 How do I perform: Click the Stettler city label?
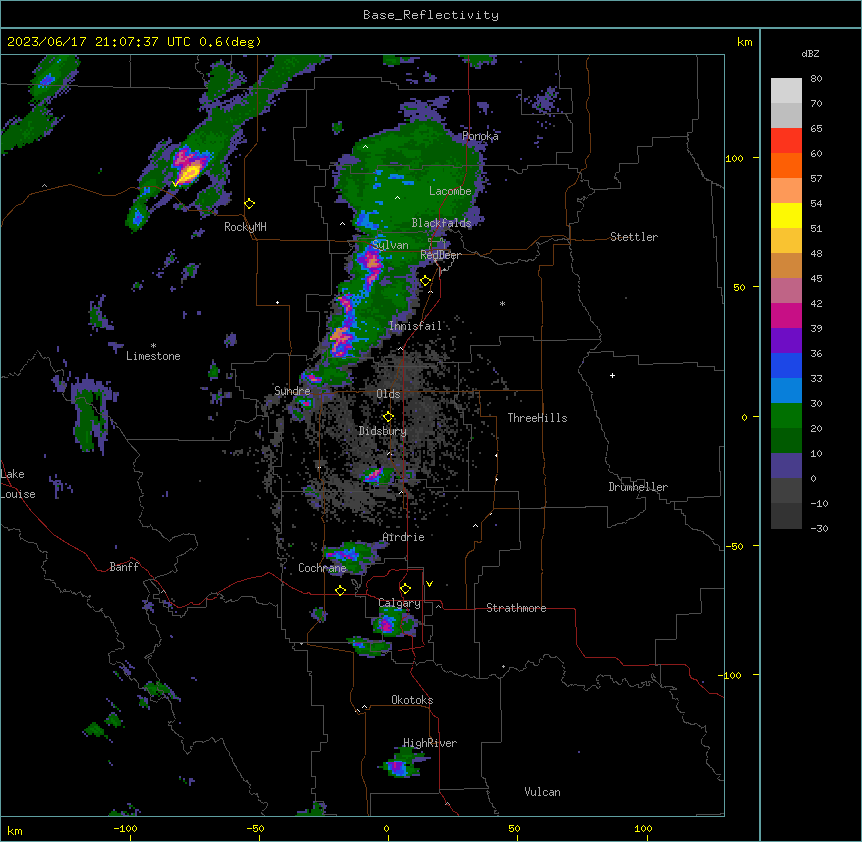[634, 237]
